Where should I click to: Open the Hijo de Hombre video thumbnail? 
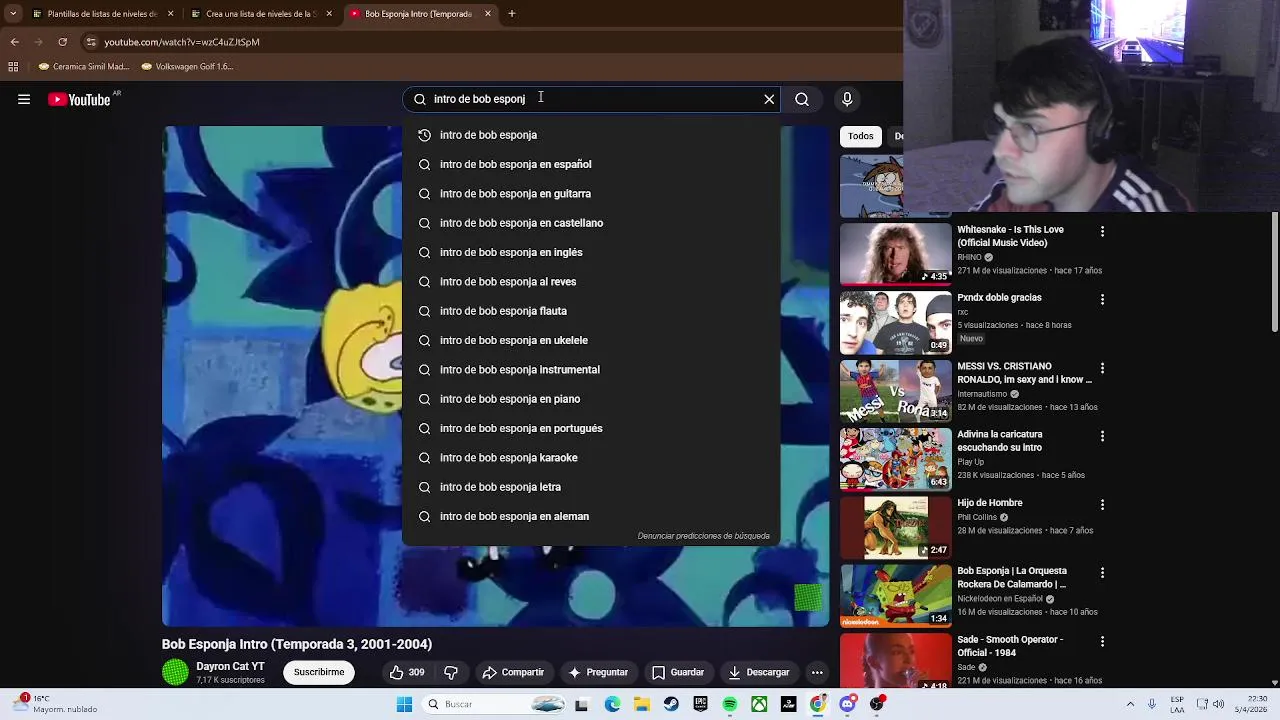(896, 527)
